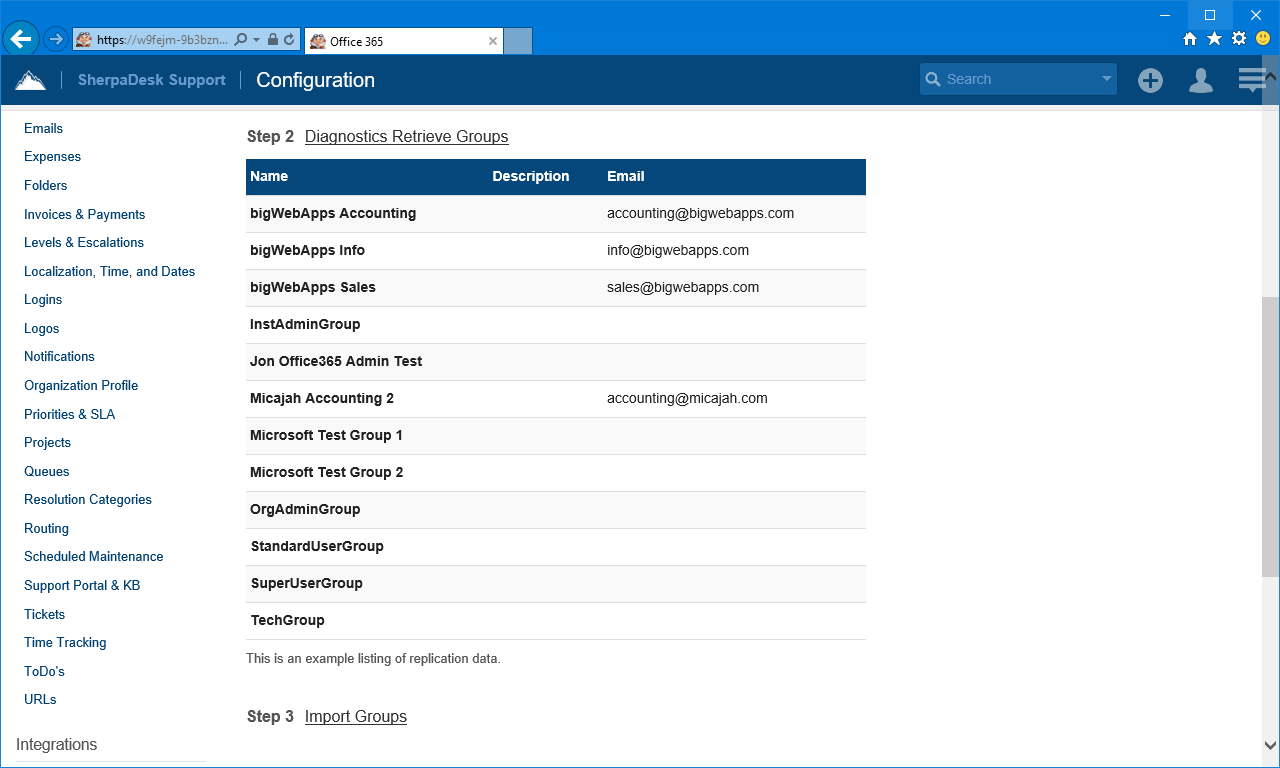This screenshot has width=1280, height=768.
Task: Click the add new item plus icon
Action: point(1150,80)
